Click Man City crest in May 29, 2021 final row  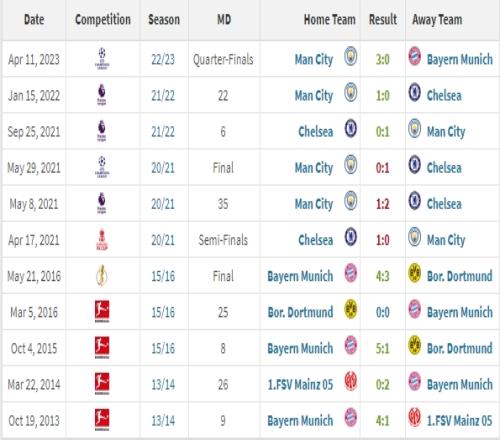[x=351, y=164]
